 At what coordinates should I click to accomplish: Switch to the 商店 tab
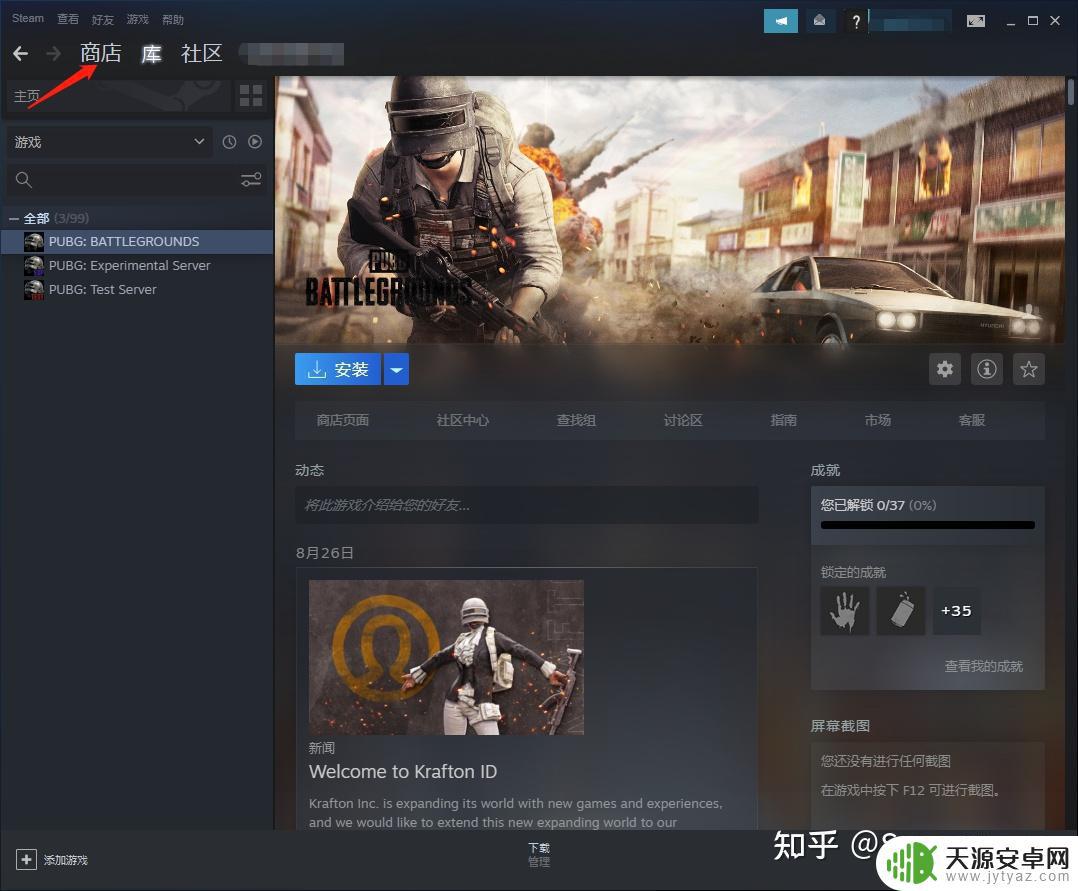tap(101, 53)
